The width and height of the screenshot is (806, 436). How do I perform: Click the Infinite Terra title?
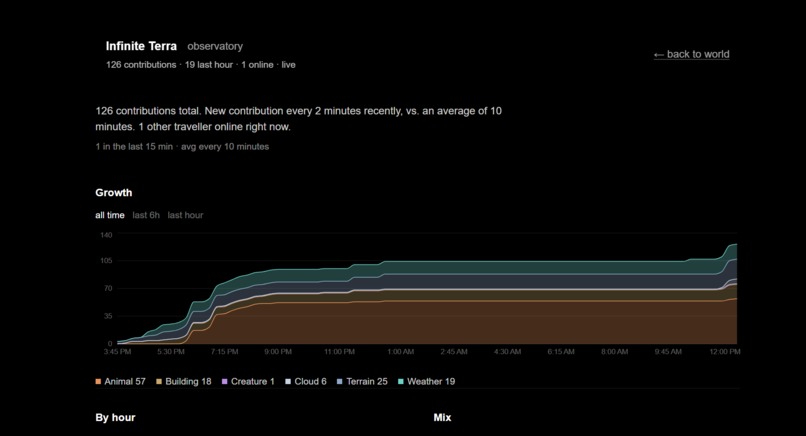[x=141, y=46]
